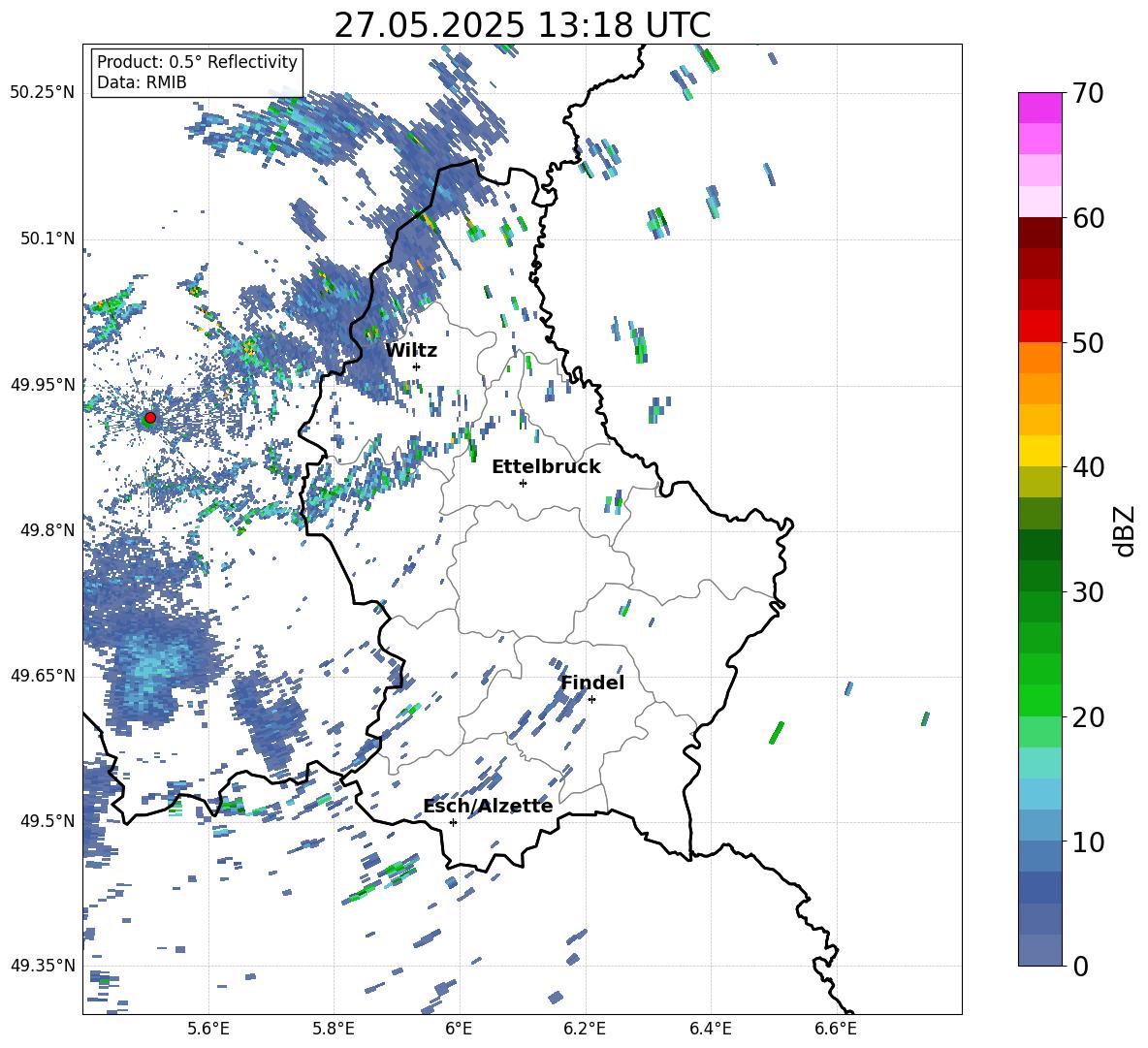This screenshot has height=1048, width=1148.
Task: Click the Findel location label
Action: 592,683
